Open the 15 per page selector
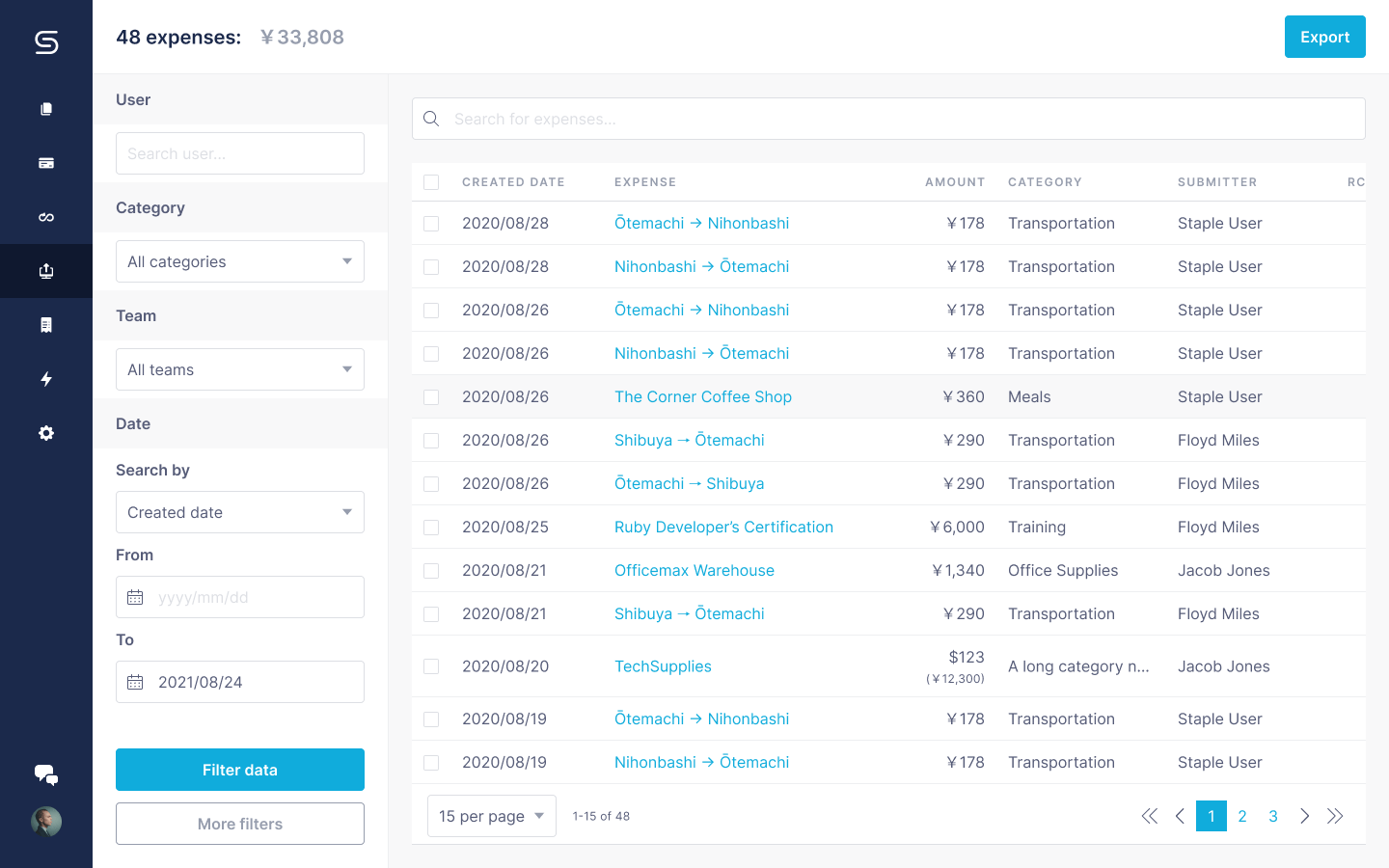Viewport: 1389px width, 868px height. 491,815
